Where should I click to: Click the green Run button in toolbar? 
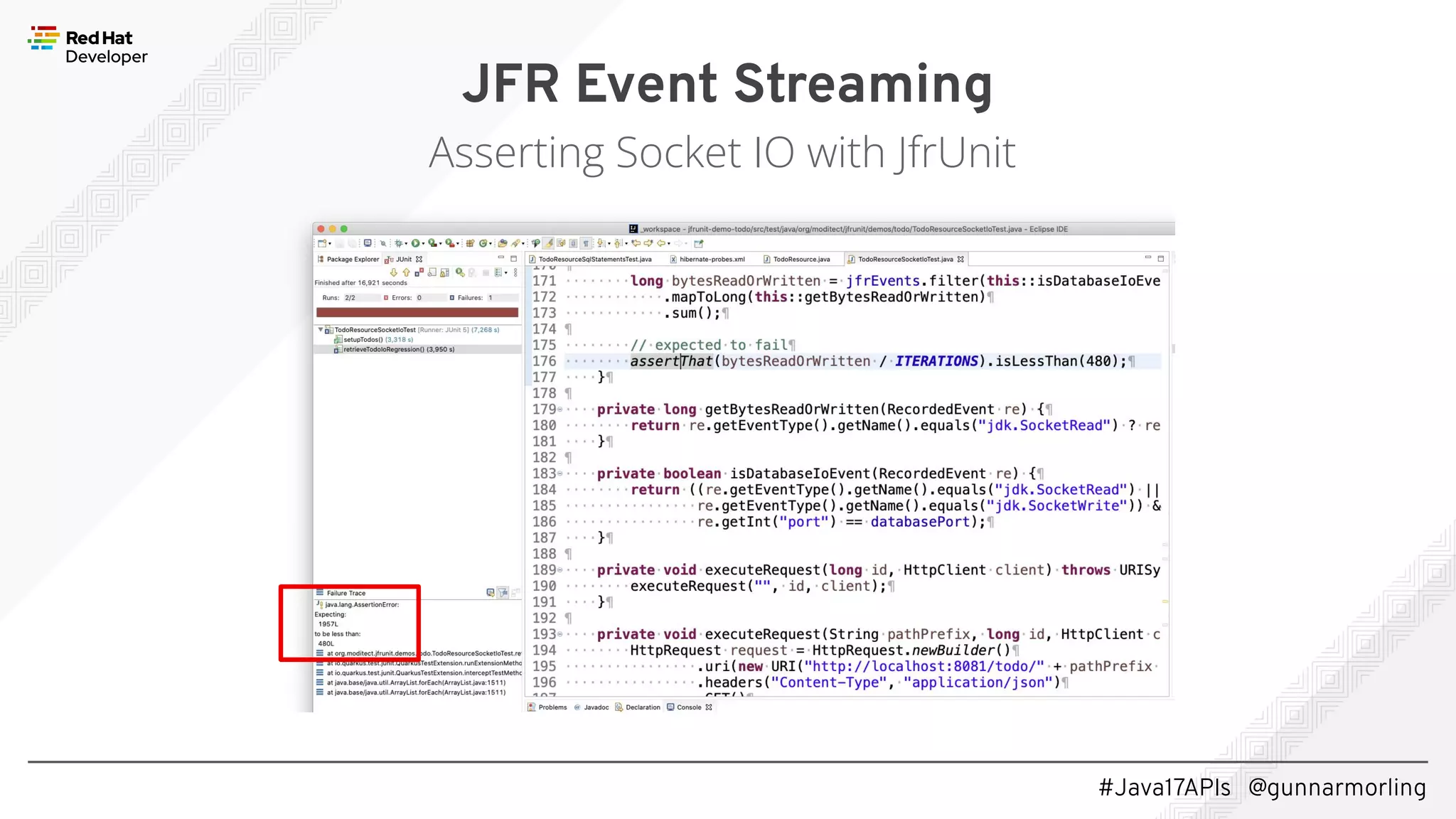click(415, 243)
